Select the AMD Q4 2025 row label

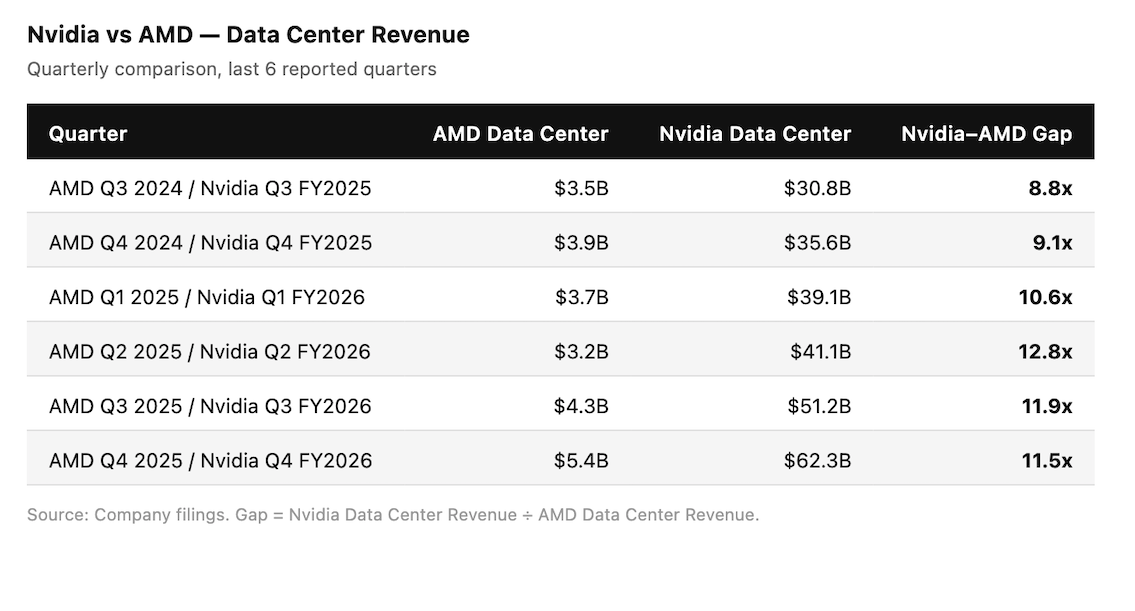tap(210, 461)
